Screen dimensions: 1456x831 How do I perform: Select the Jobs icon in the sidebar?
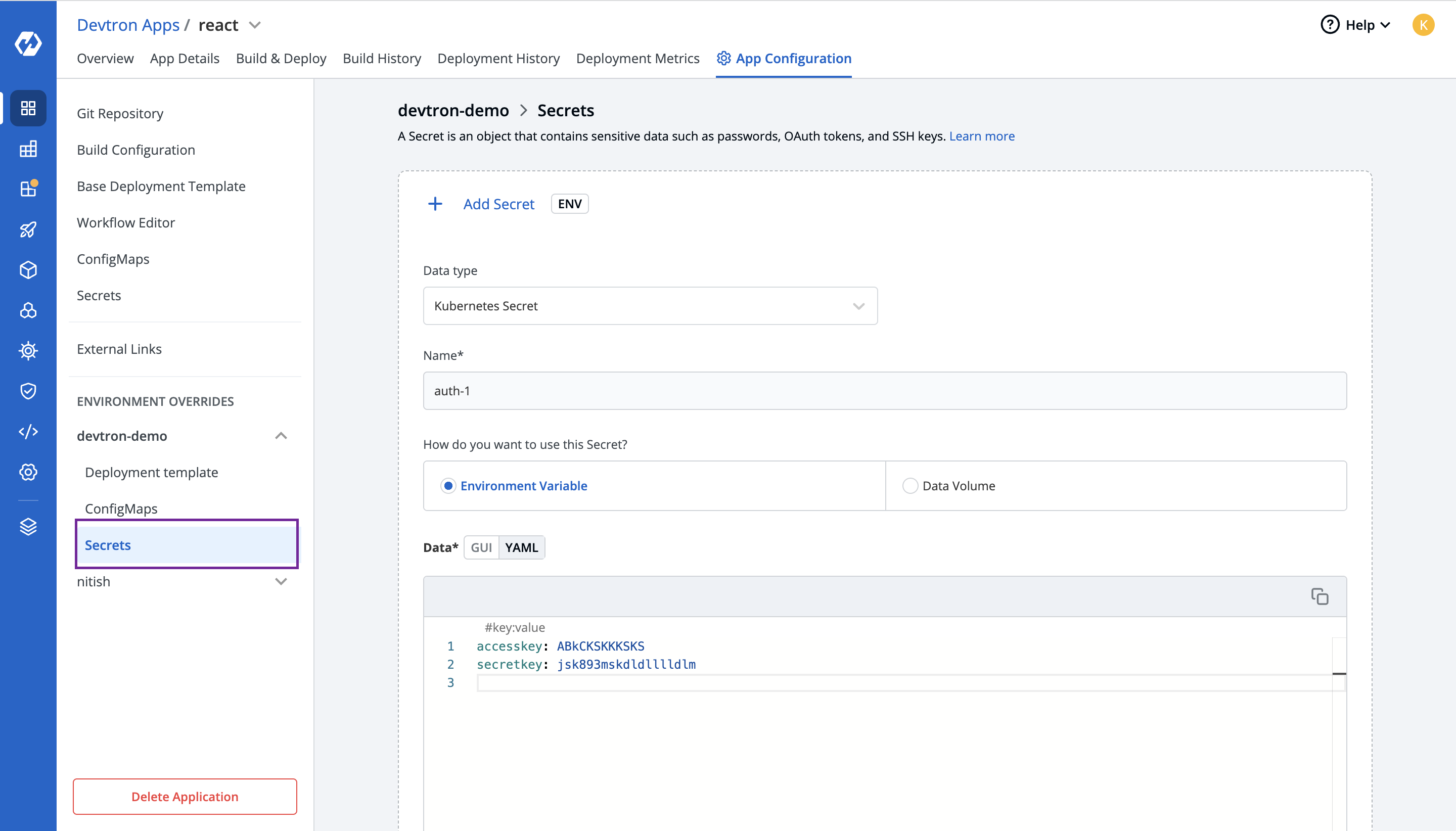[x=28, y=149]
